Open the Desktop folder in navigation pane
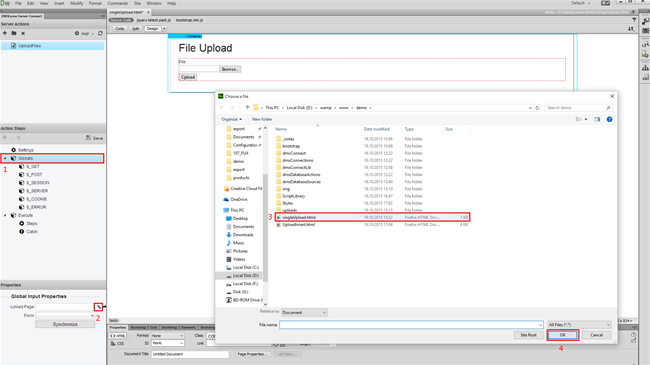The height and width of the screenshot is (365, 650). click(237, 219)
